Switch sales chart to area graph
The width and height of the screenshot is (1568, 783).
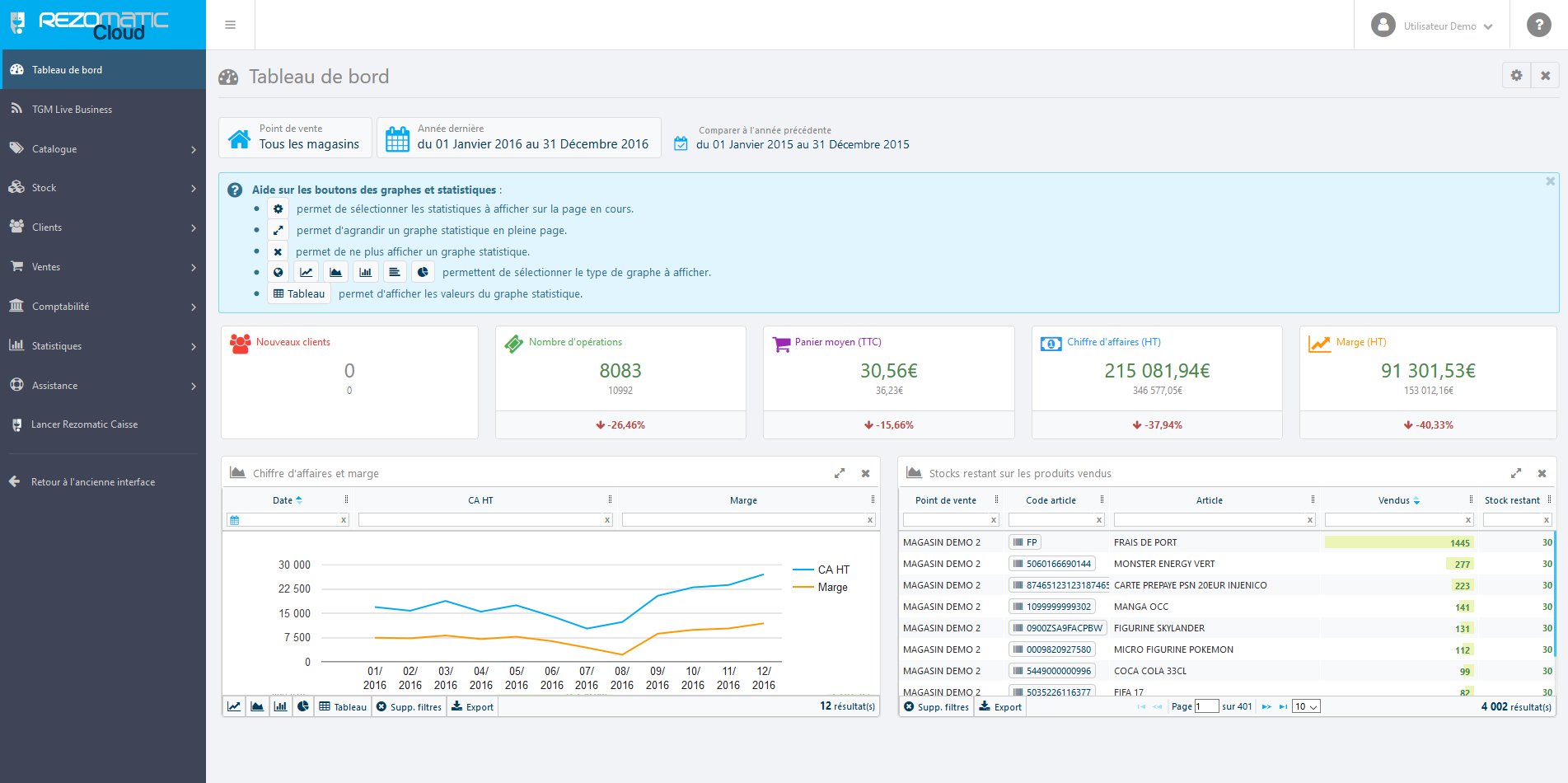pyautogui.click(x=257, y=706)
